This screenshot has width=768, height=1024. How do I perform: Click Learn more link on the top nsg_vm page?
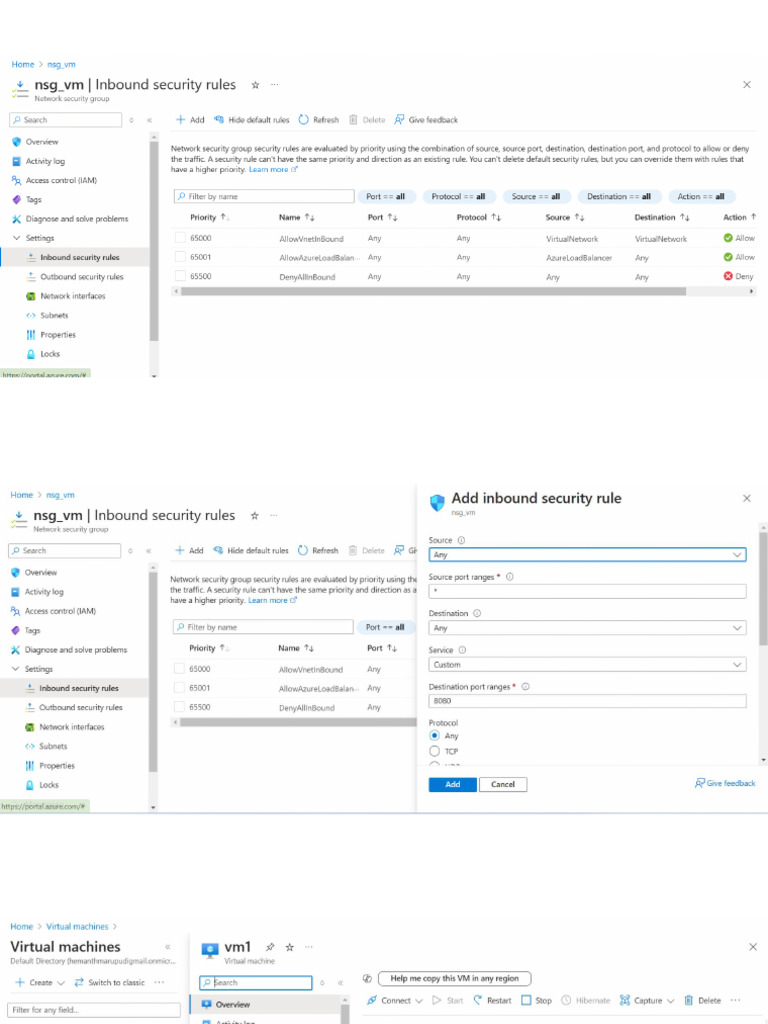pyautogui.click(x=273, y=169)
